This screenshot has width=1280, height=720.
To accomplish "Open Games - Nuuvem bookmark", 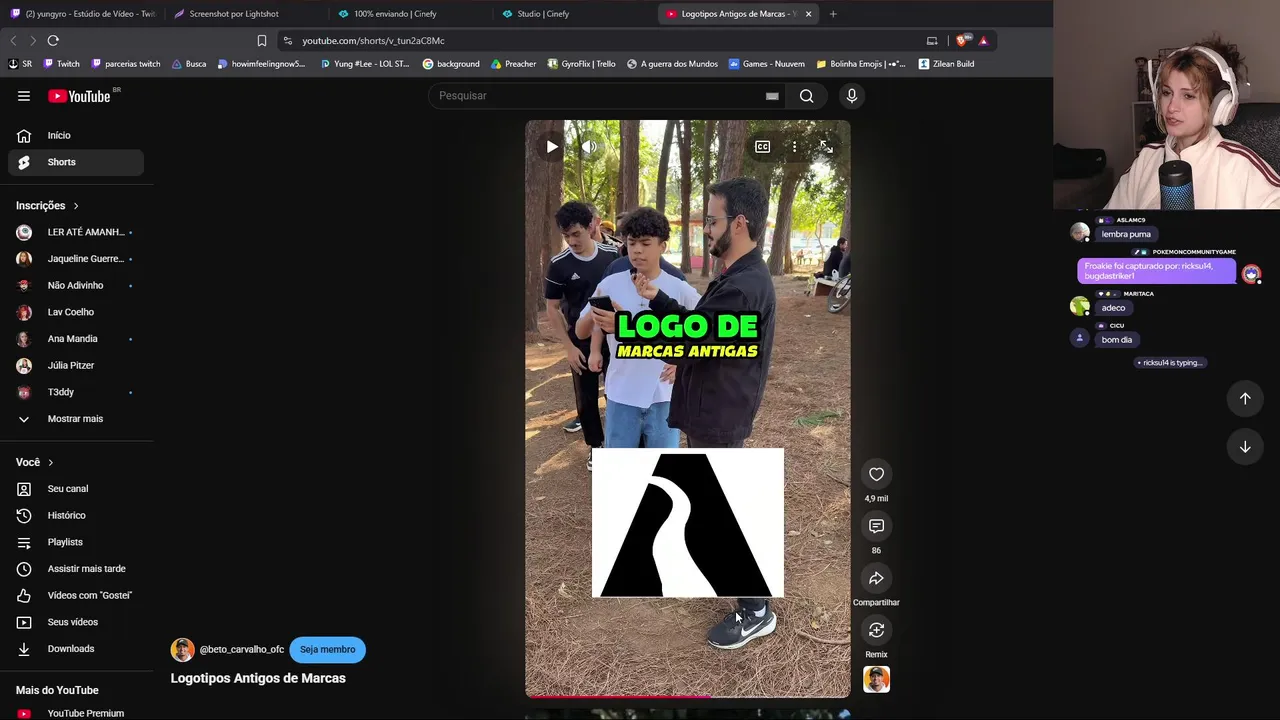I will pyautogui.click(x=767, y=64).
